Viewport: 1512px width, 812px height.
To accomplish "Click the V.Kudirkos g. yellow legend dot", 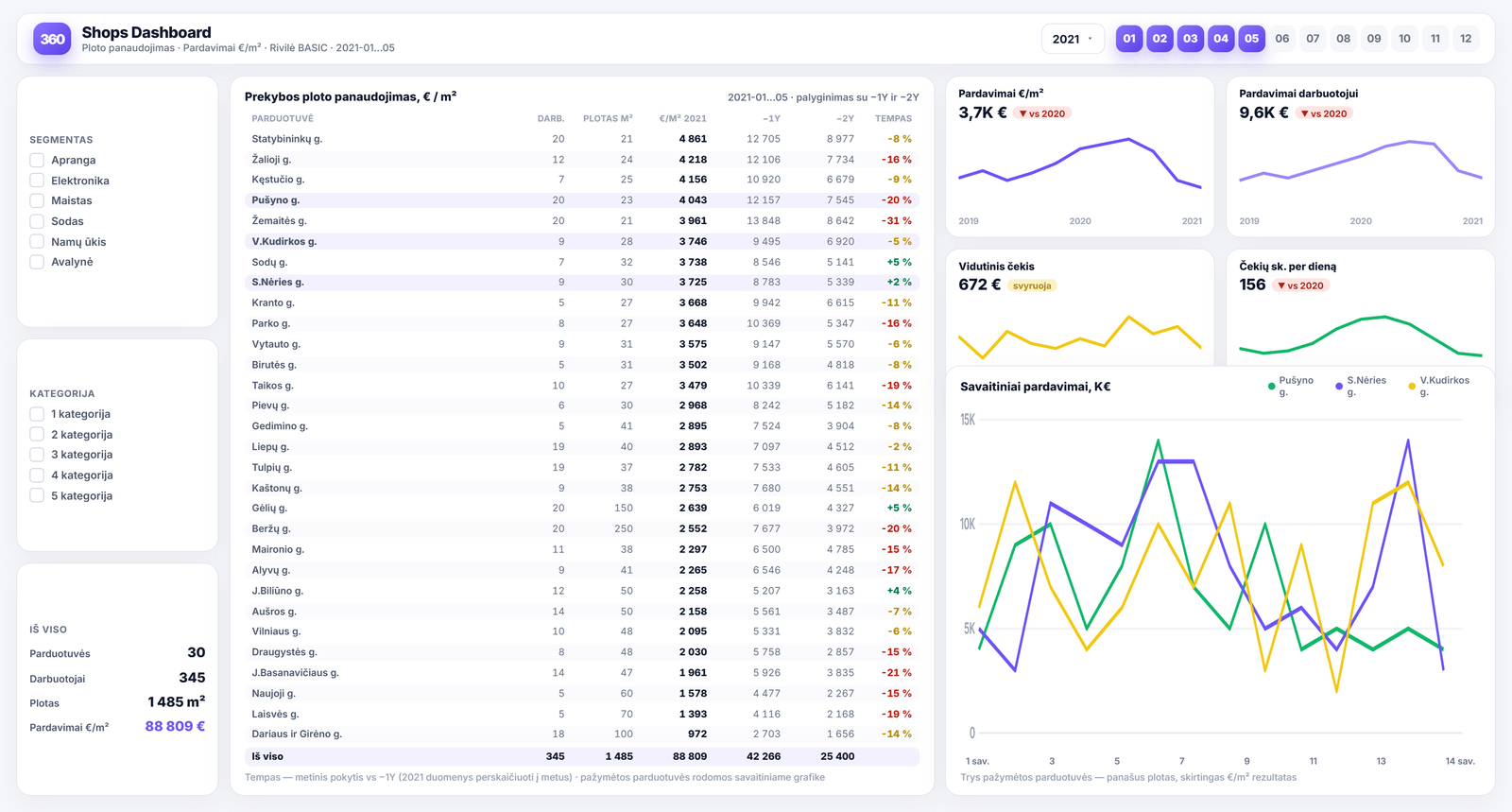I will pos(1412,387).
